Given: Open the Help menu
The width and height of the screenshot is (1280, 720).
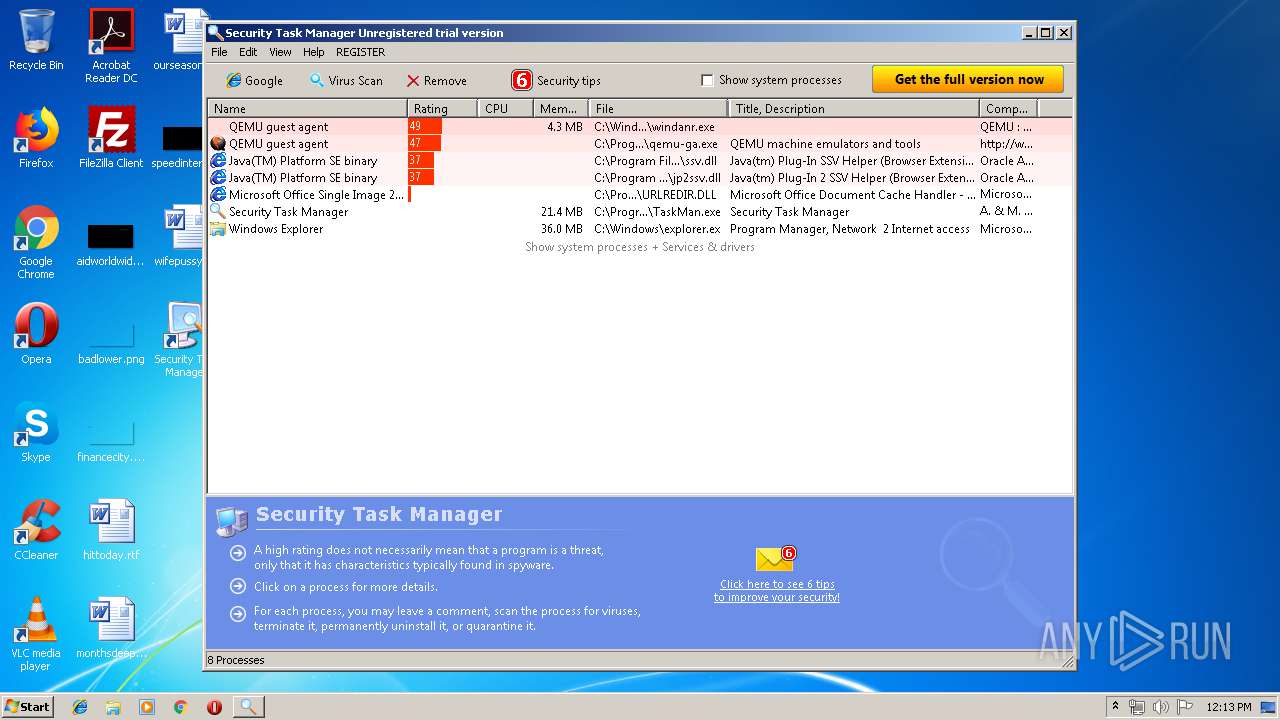Looking at the screenshot, I should pos(314,52).
